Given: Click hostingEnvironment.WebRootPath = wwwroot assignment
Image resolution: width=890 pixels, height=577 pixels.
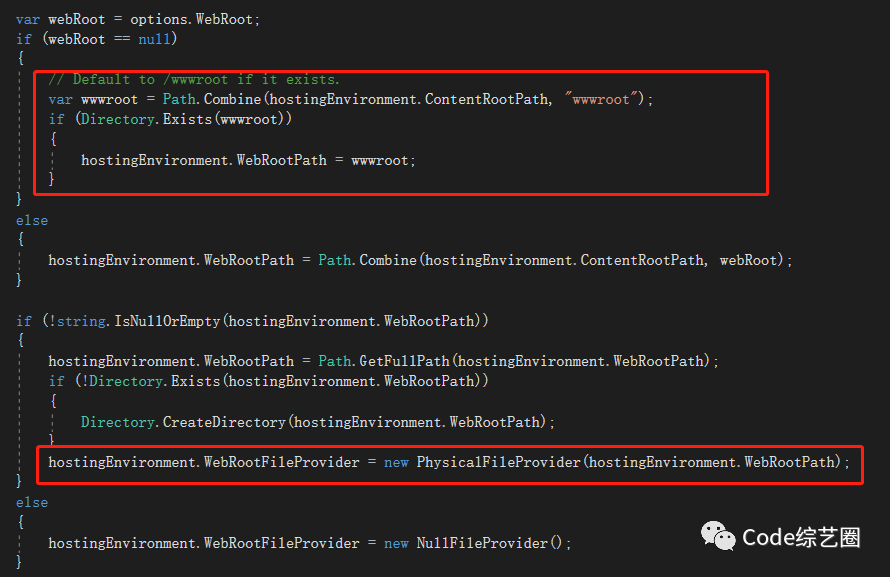Looking at the screenshot, I should tap(248, 161).
